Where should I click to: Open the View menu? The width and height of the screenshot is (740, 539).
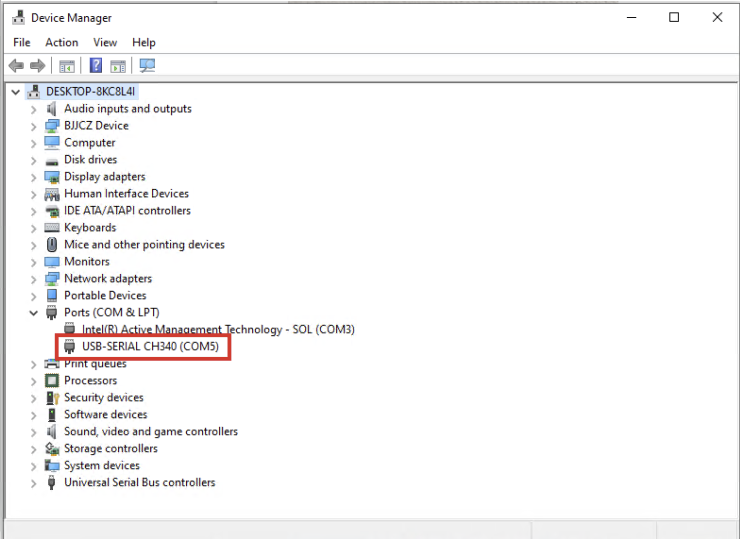coord(105,42)
